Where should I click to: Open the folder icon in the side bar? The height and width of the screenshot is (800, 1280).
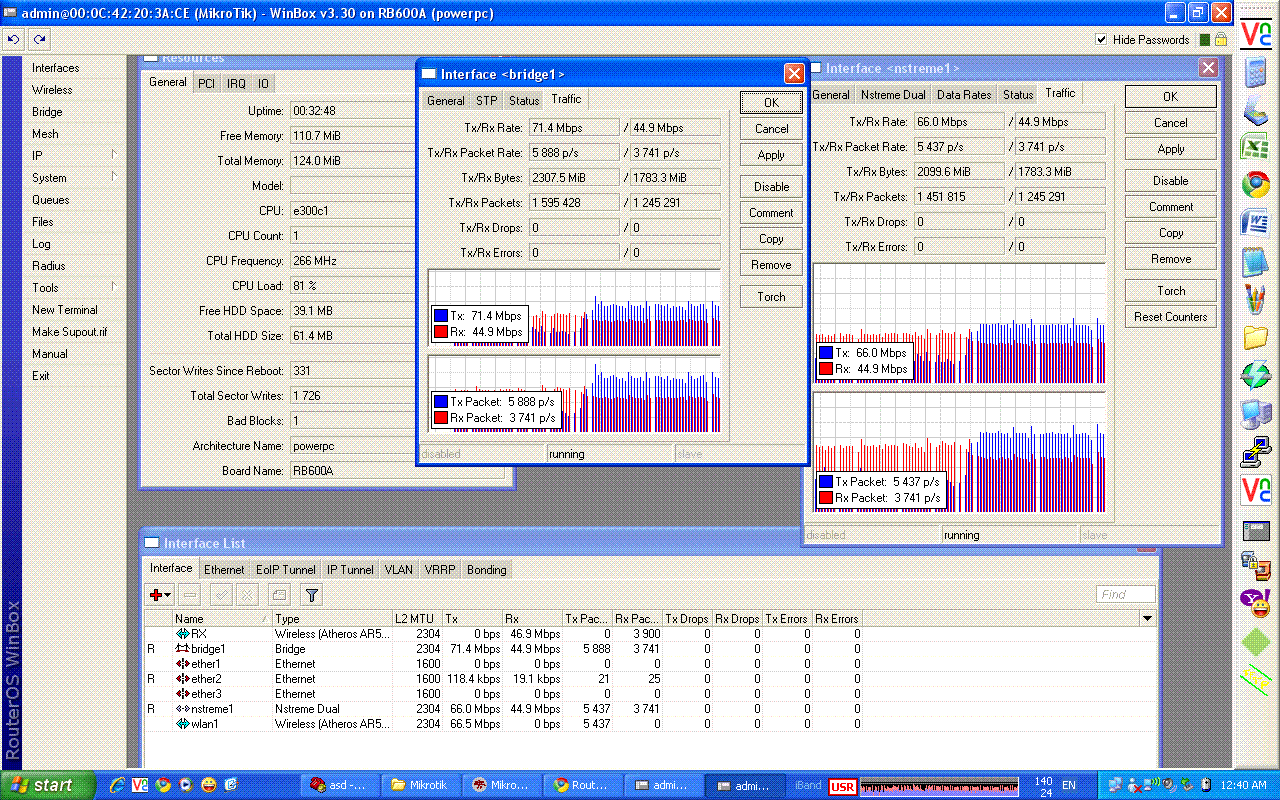tap(1255, 338)
